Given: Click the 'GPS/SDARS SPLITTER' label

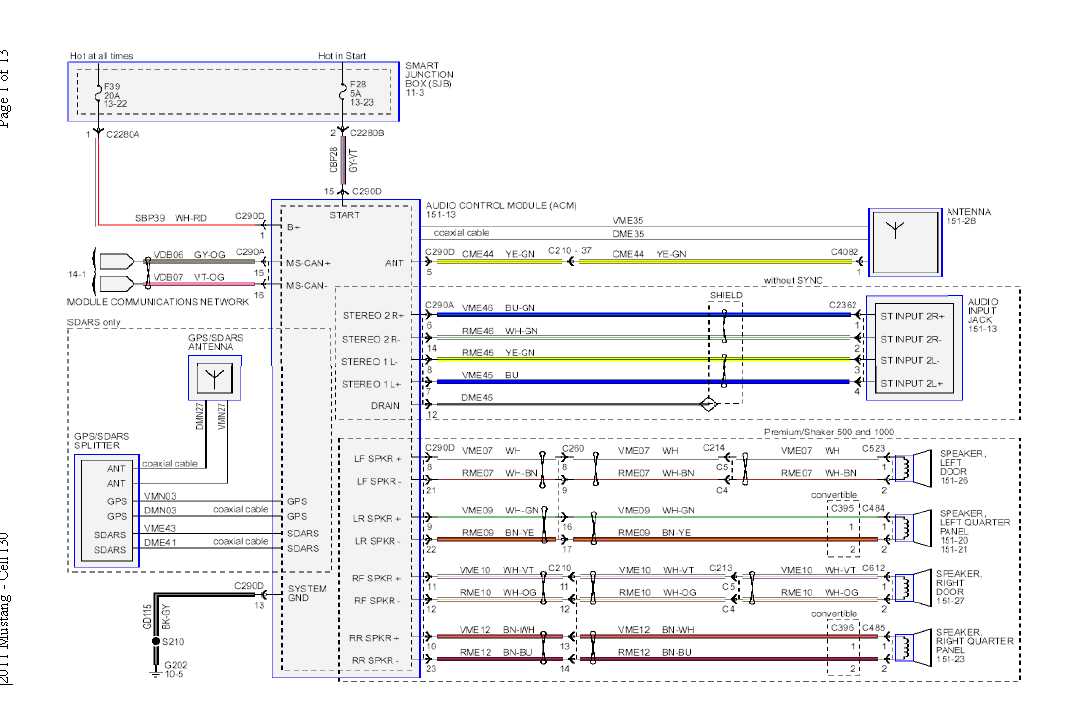Looking at the screenshot, I should pyautogui.click(x=102, y=441).
